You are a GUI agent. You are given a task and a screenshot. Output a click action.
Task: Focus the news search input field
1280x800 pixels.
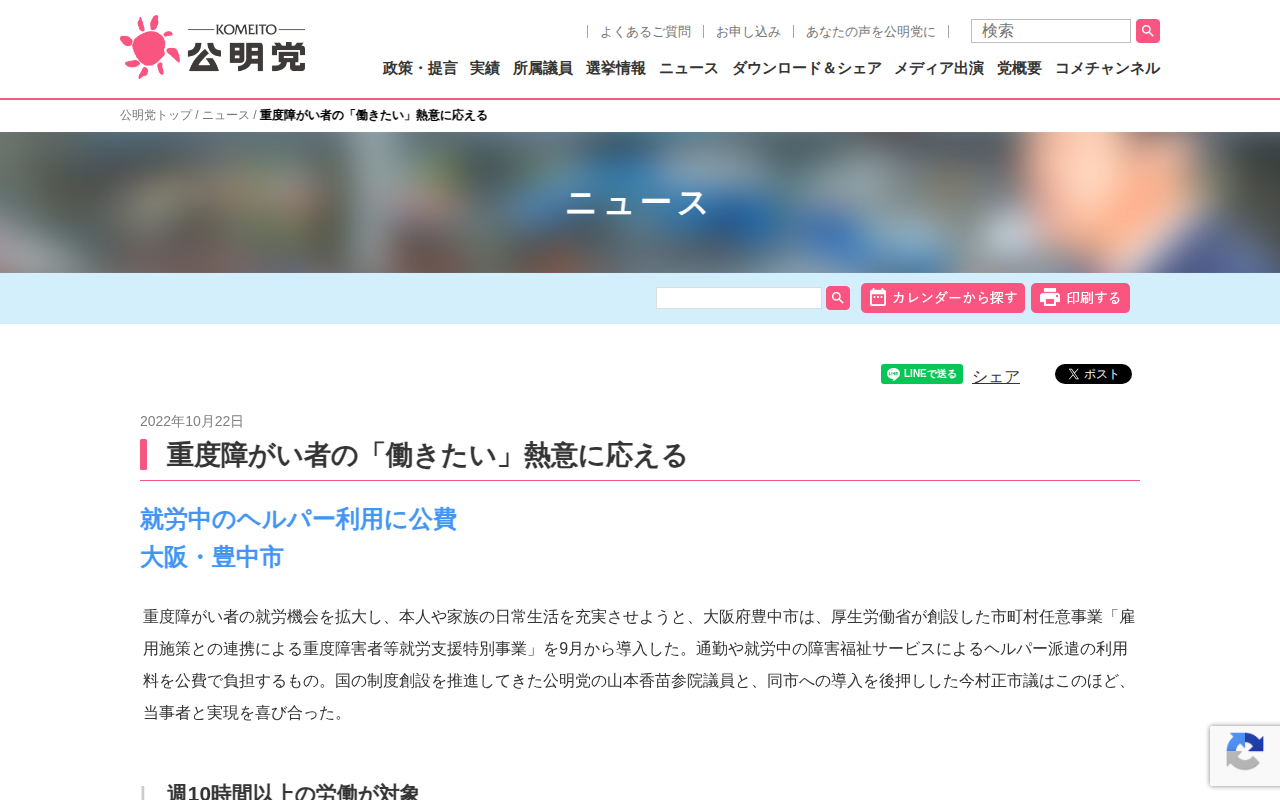(739, 298)
